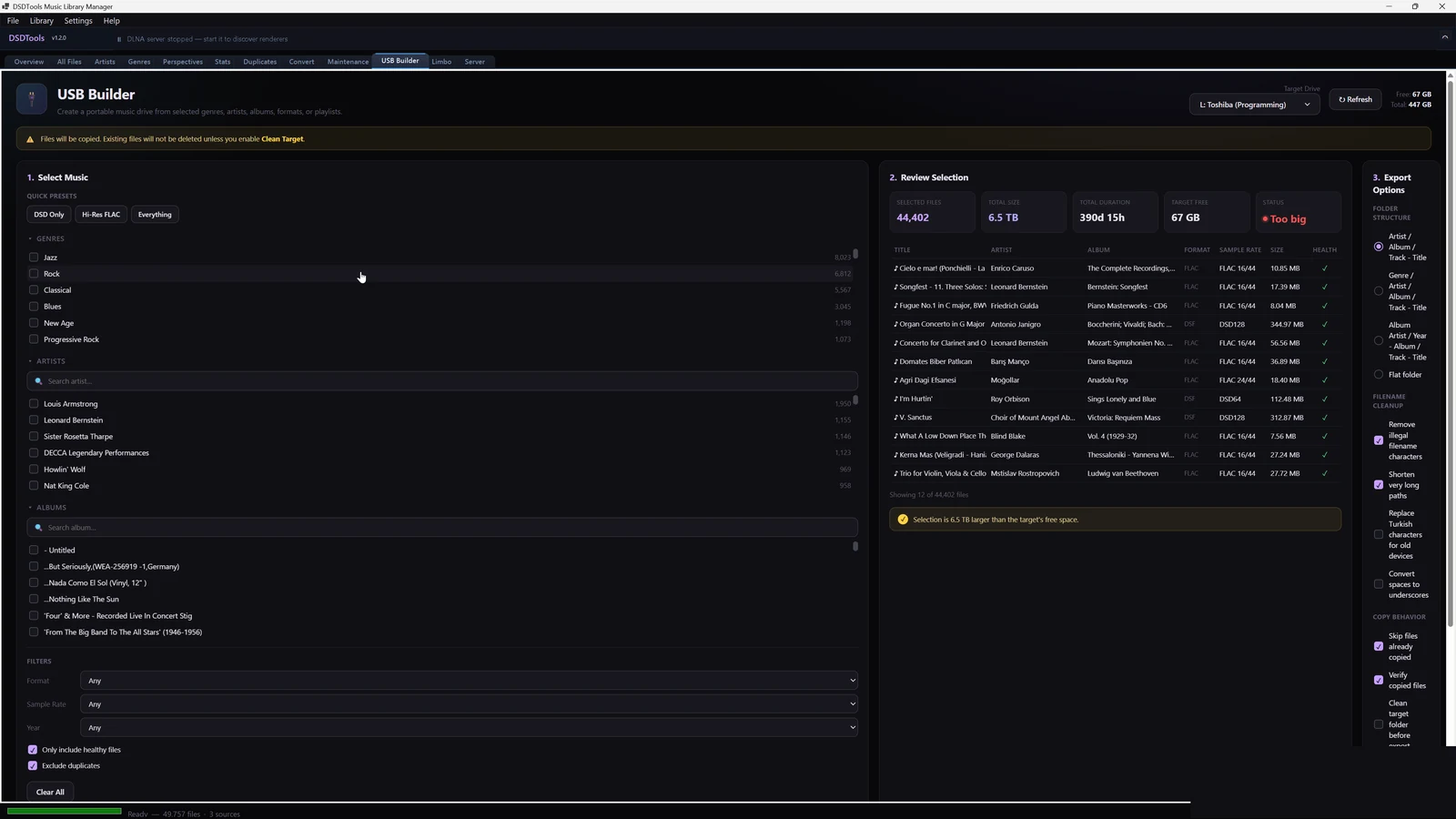Open the Format filter dropdown
1456x819 pixels.
click(x=469, y=681)
